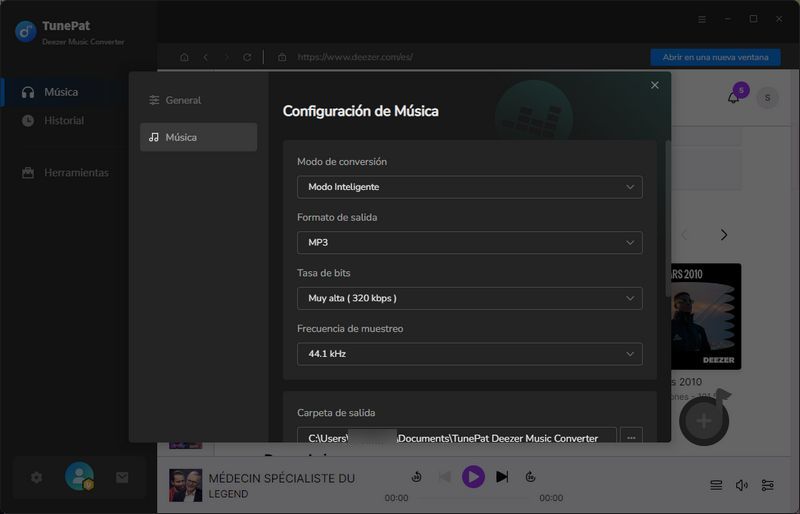Open the Frecuencia de muestreo dropdown

469,354
